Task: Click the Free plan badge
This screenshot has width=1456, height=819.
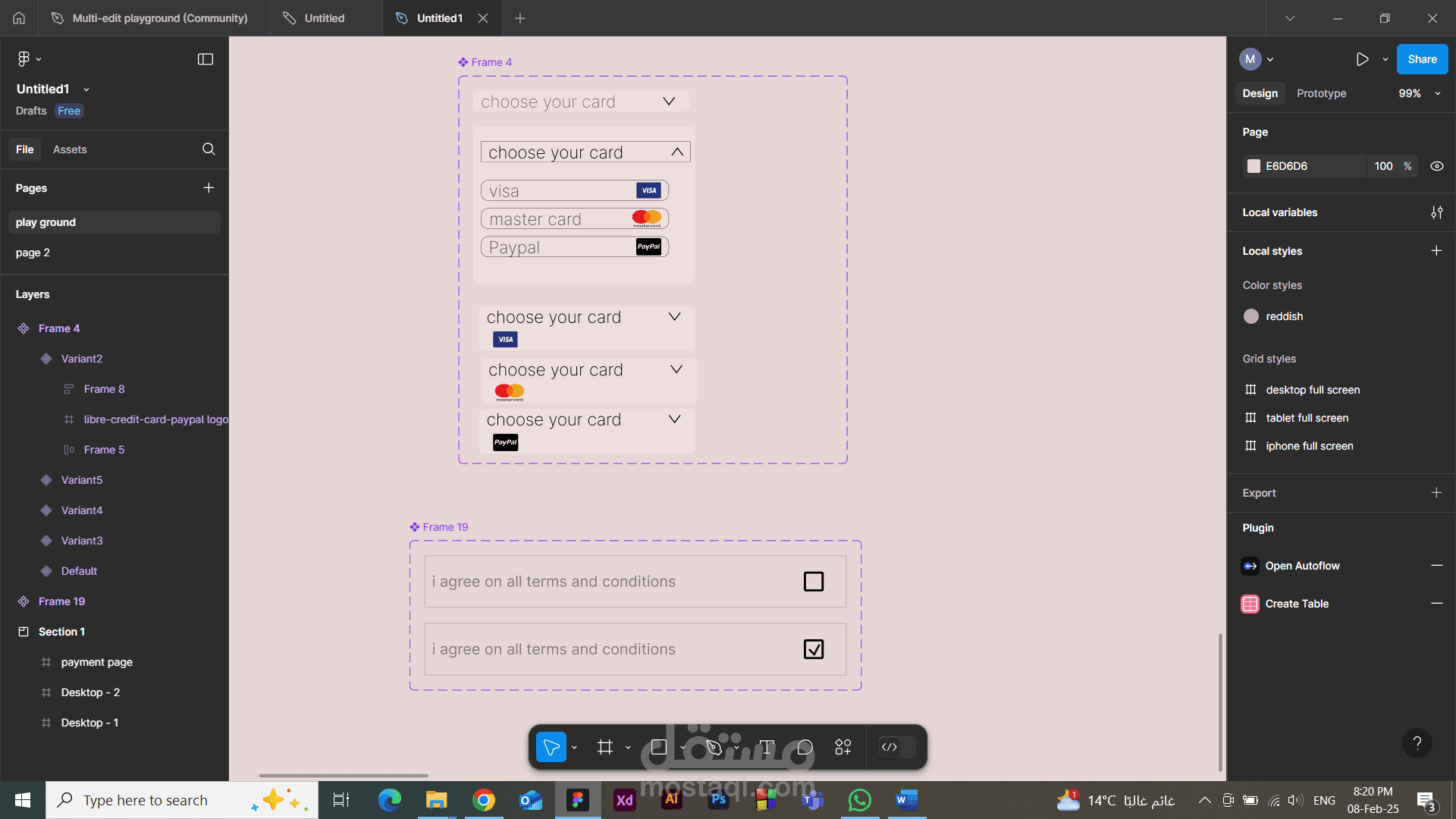Action: (69, 111)
